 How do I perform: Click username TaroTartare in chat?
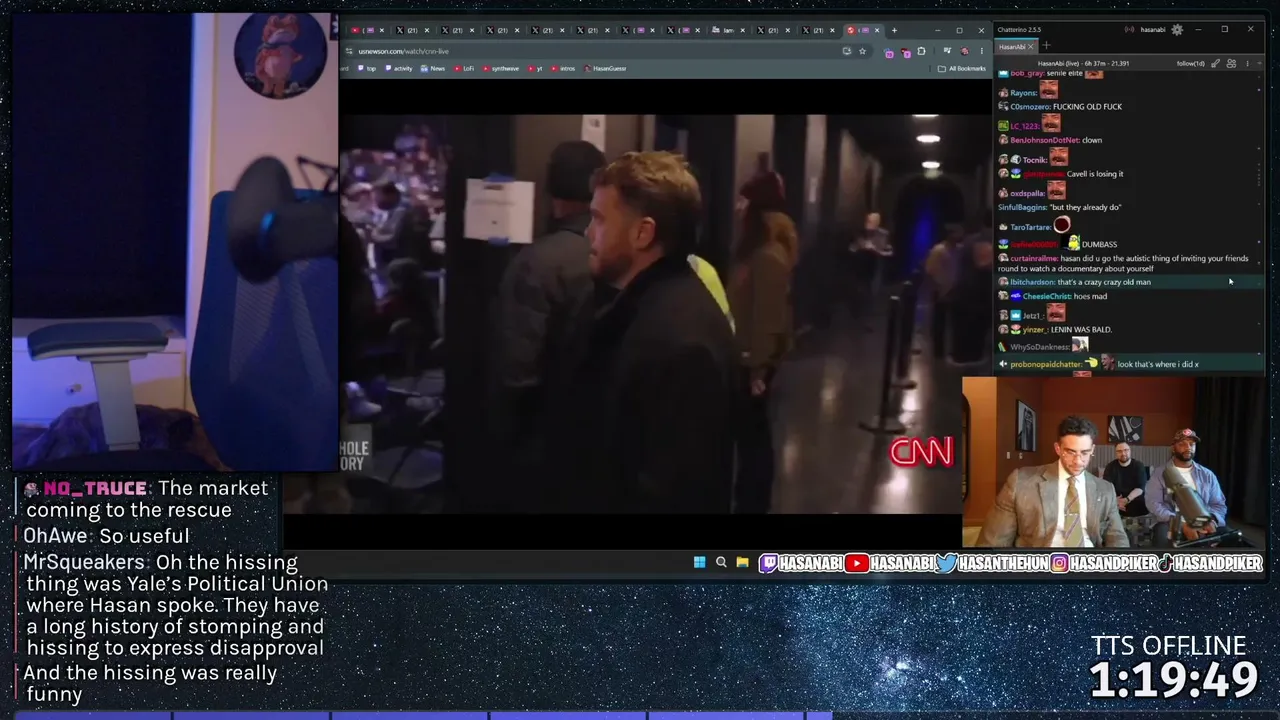(x=1030, y=227)
